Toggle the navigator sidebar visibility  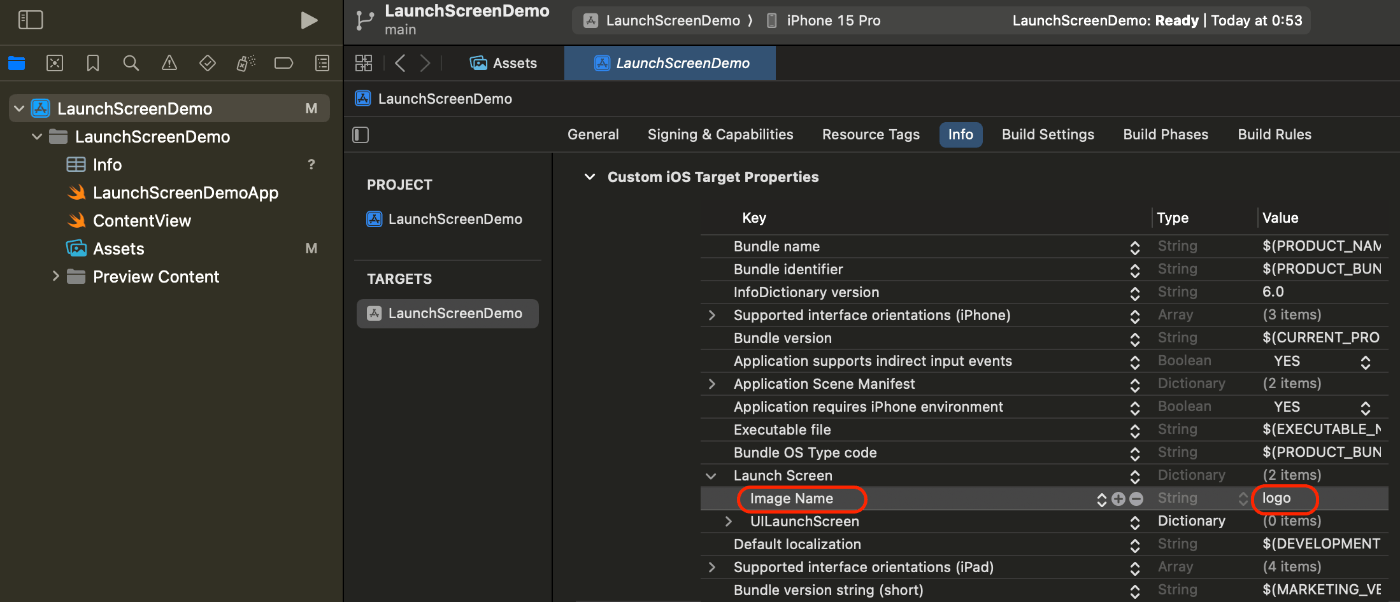coord(31,20)
